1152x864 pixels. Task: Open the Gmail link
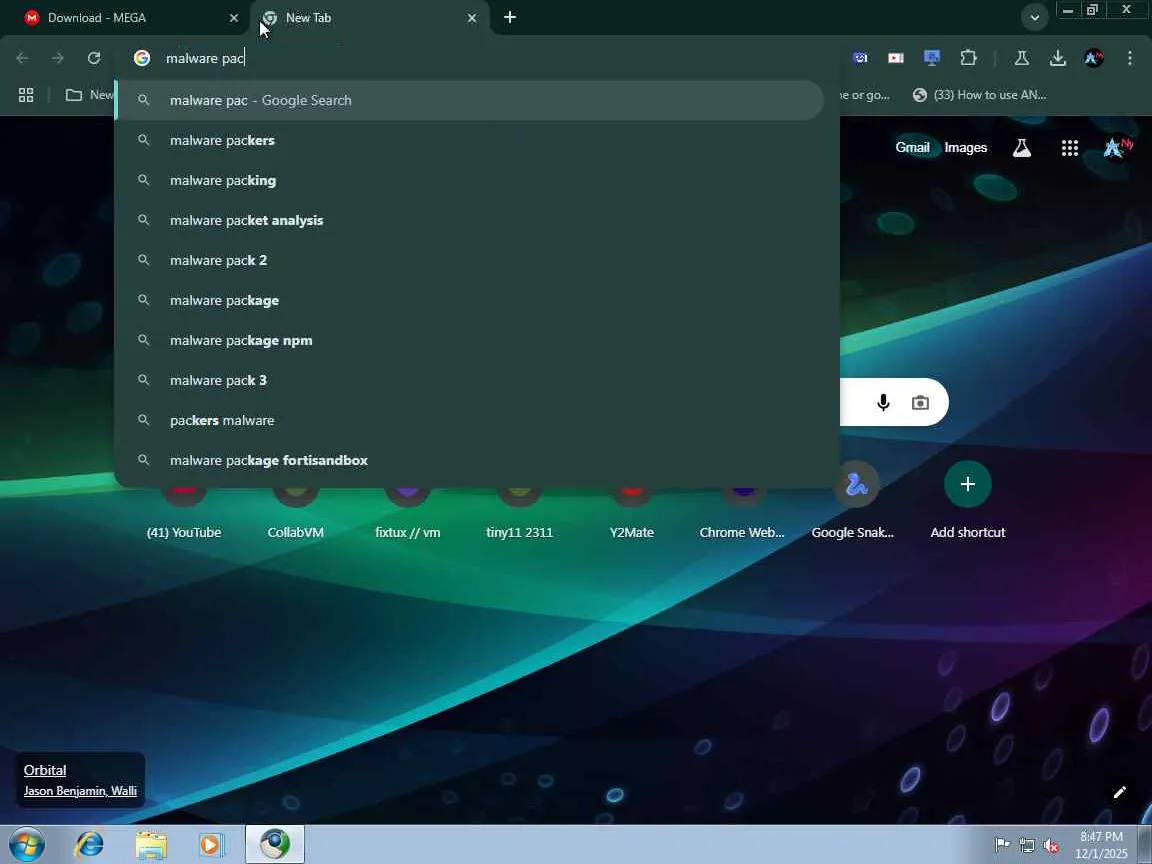click(912, 148)
